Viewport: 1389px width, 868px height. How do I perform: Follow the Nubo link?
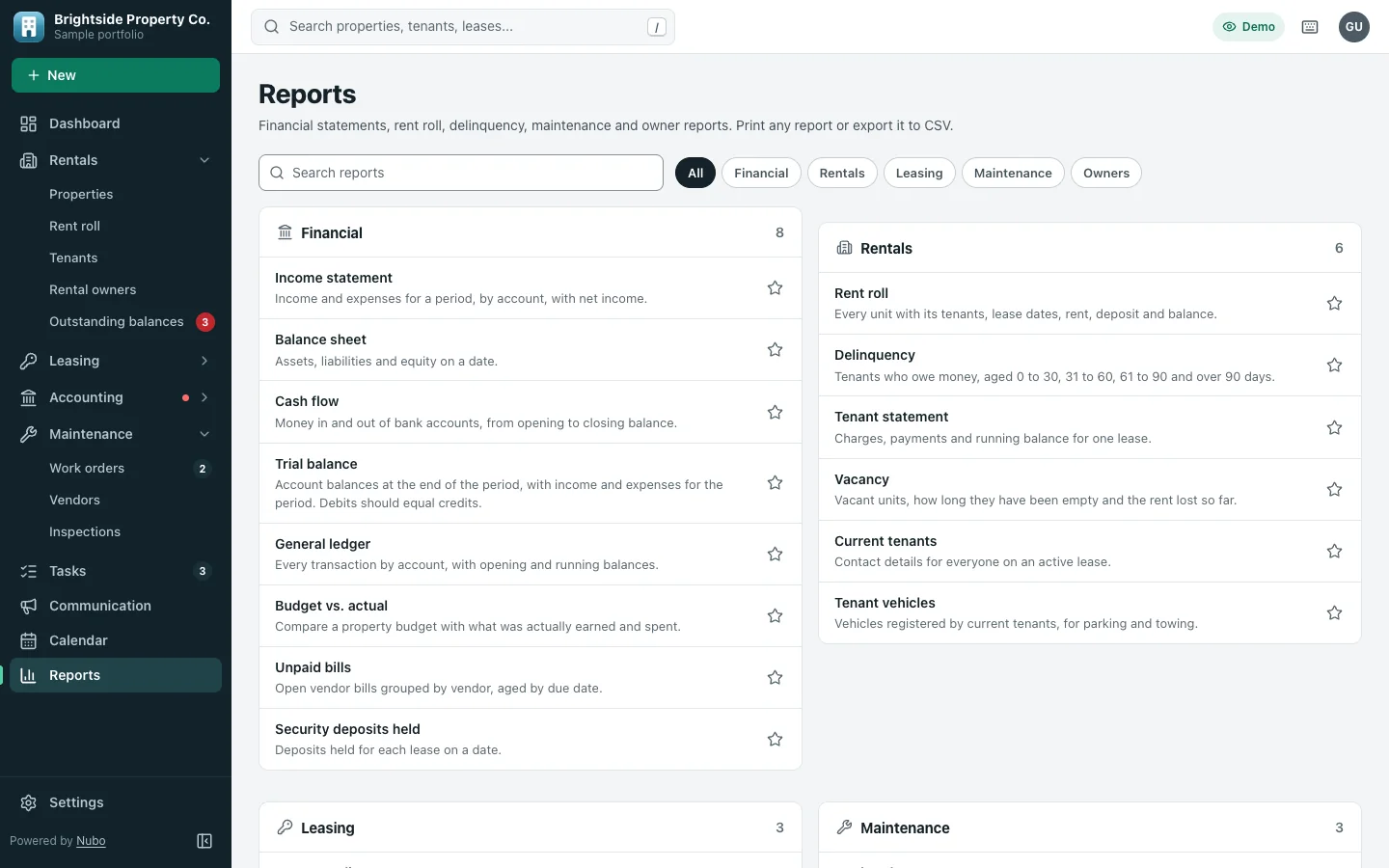tap(91, 841)
